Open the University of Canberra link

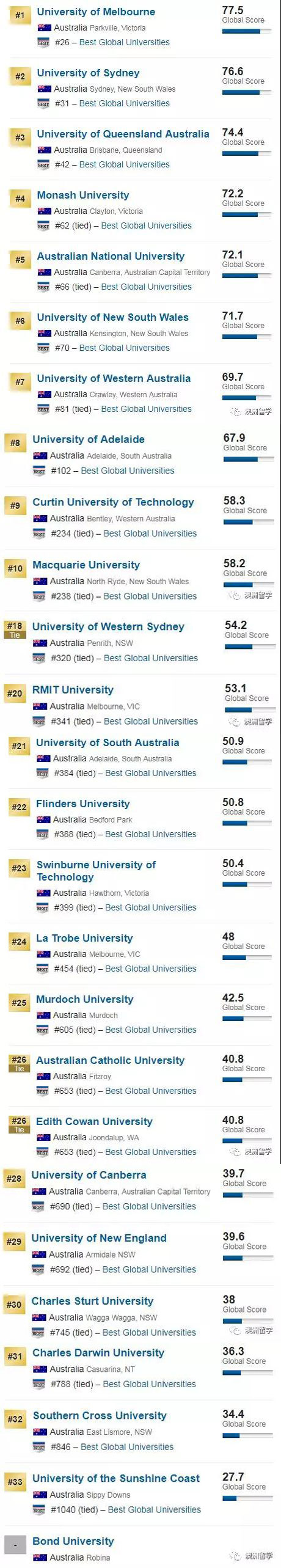(89, 1174)
